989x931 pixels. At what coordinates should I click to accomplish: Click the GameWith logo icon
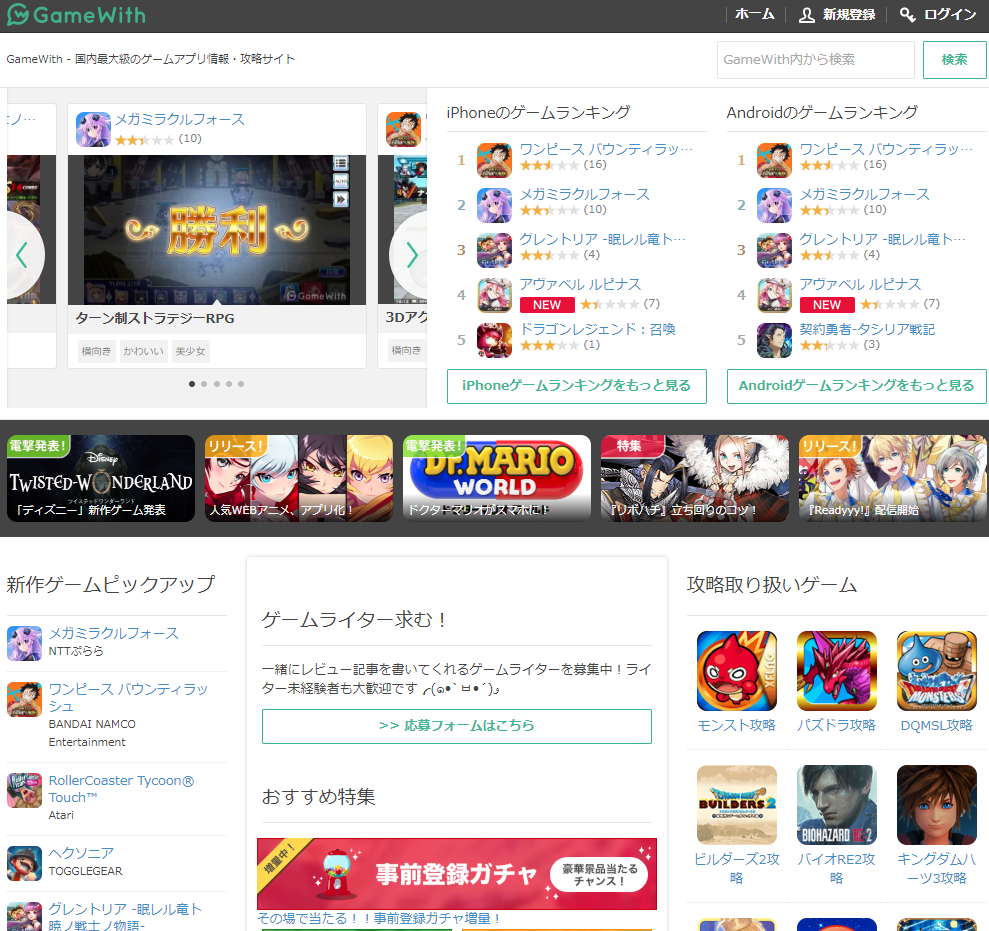(x=18, y=15)
